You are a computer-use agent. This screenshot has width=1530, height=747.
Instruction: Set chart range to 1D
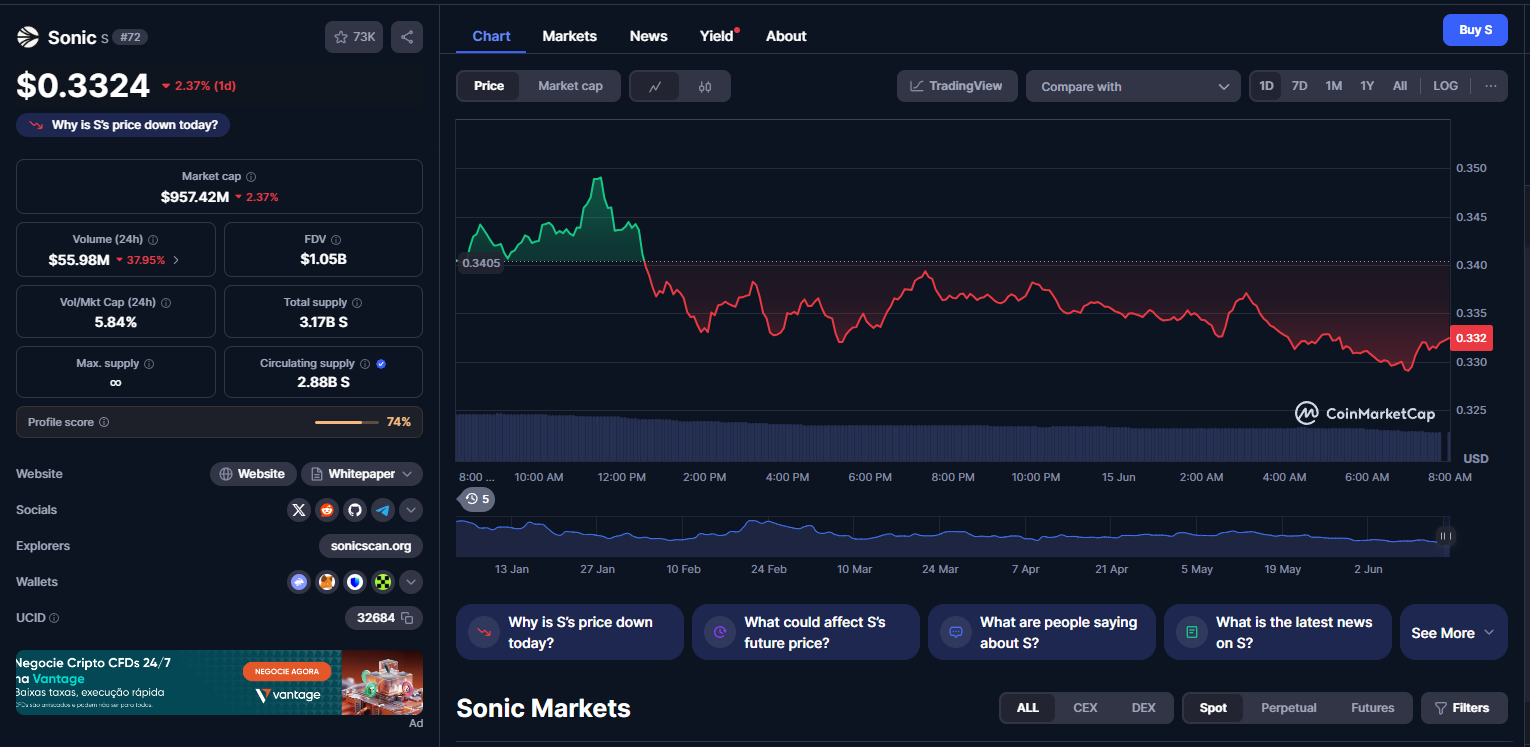pos(1266,86)
